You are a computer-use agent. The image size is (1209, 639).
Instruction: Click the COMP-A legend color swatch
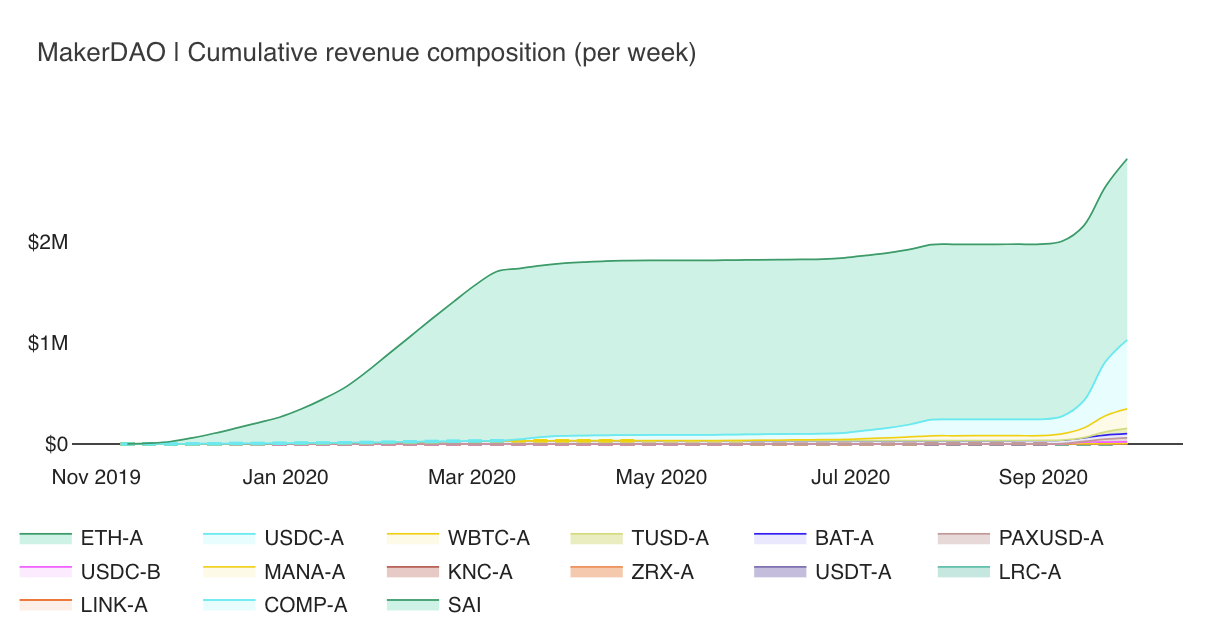(x=229, y=605)
